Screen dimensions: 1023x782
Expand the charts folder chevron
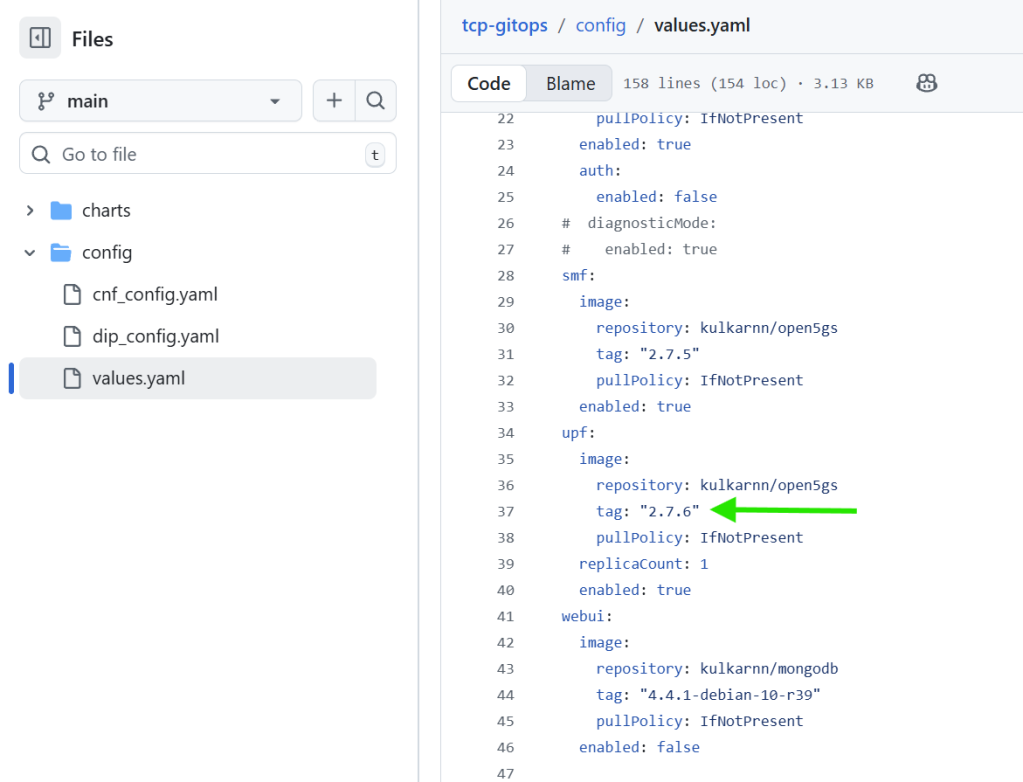tap(30, 211)
